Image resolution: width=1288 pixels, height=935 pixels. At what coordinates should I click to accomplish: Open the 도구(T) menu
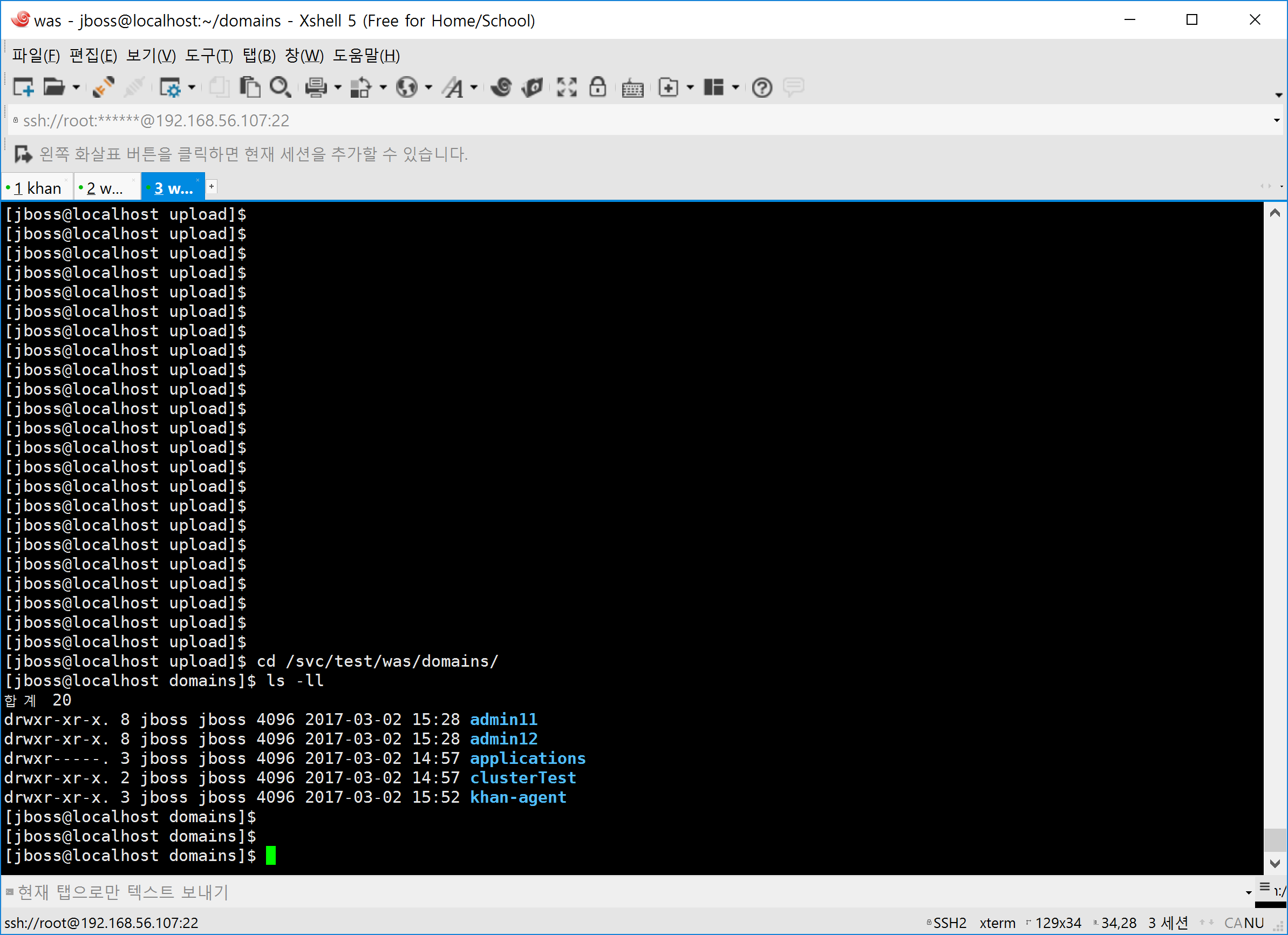[x=208, y=56]
